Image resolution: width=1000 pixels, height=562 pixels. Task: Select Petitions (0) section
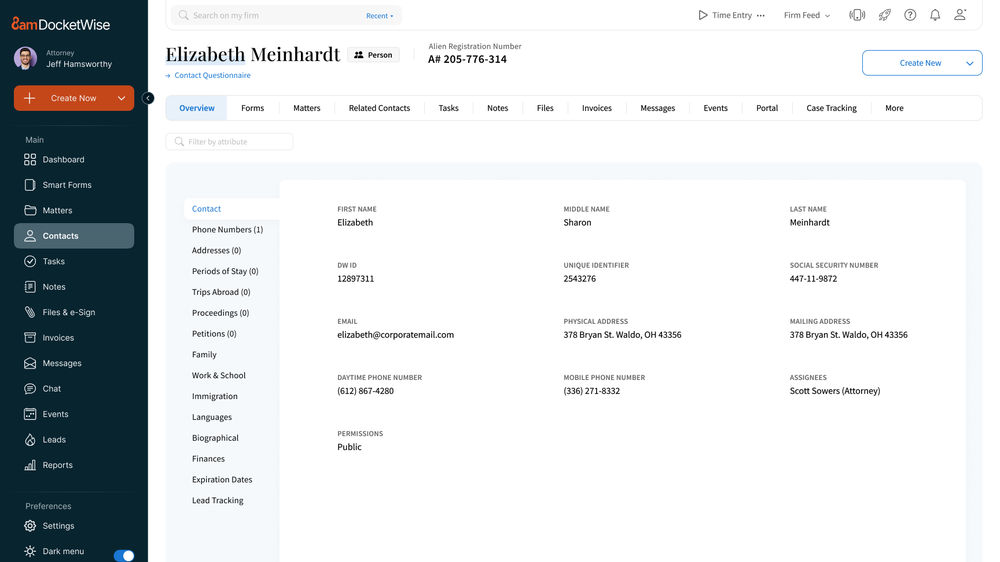click(x=214, y=334)
